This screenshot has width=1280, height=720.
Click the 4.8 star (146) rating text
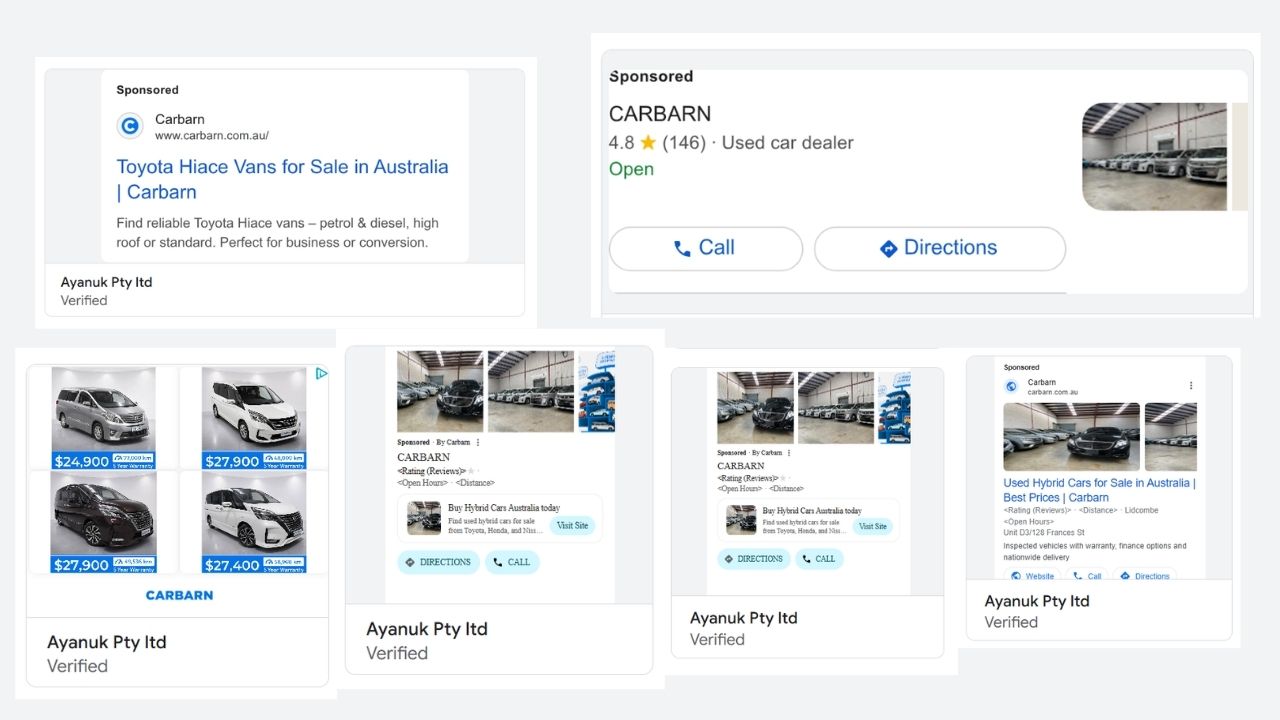(657, 142)
